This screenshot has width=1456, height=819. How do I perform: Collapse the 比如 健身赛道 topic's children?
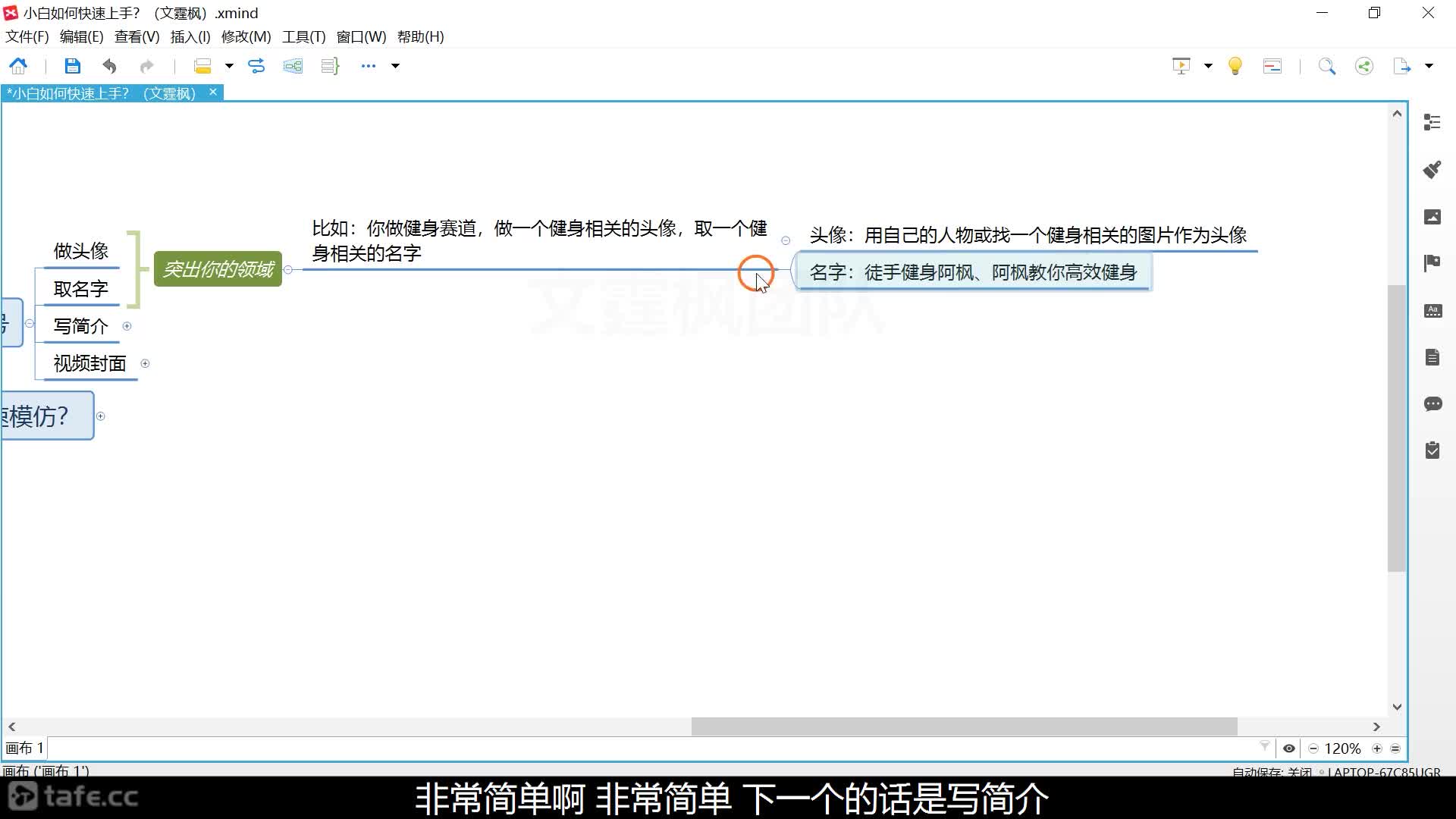[x=786, y=240]
